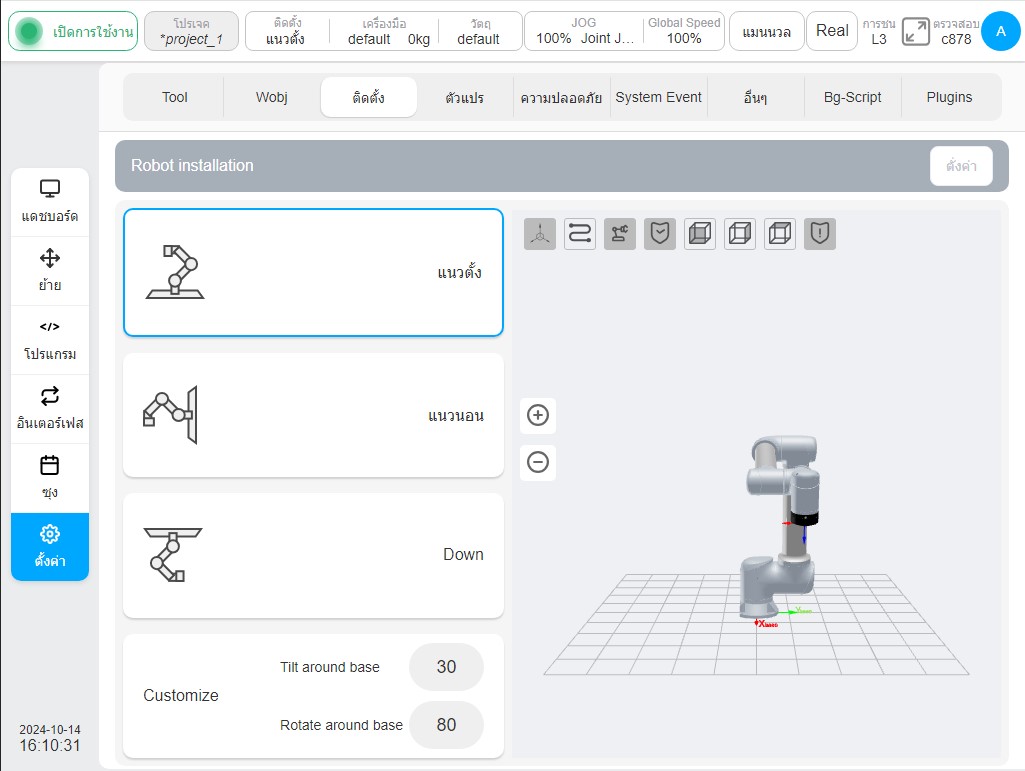Image resolution: width=1025 pixels, height=771 pixels.
Task: Switch to the Tool tab
Action: (175, 97)
